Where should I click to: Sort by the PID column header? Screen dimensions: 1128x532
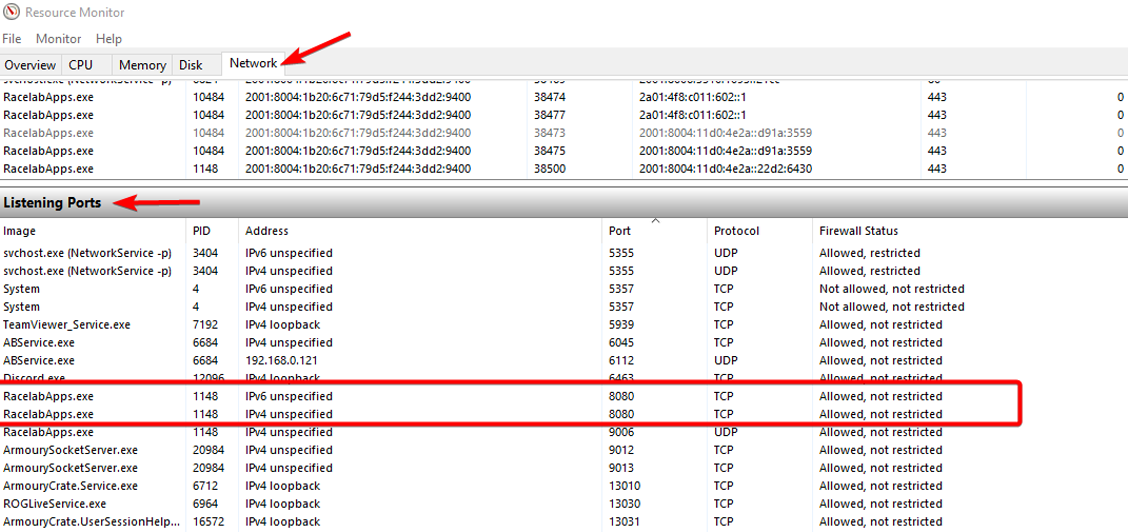pyautogui.click(x=202, y=231)
